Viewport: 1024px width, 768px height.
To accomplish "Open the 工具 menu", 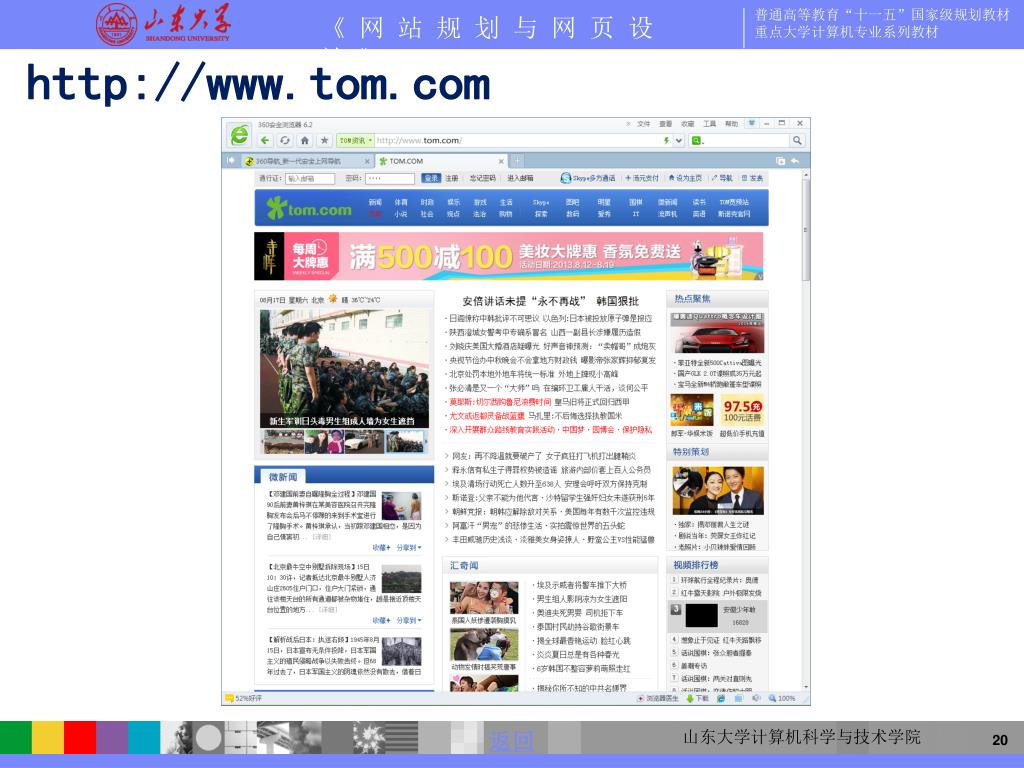I will pos(710,123).
